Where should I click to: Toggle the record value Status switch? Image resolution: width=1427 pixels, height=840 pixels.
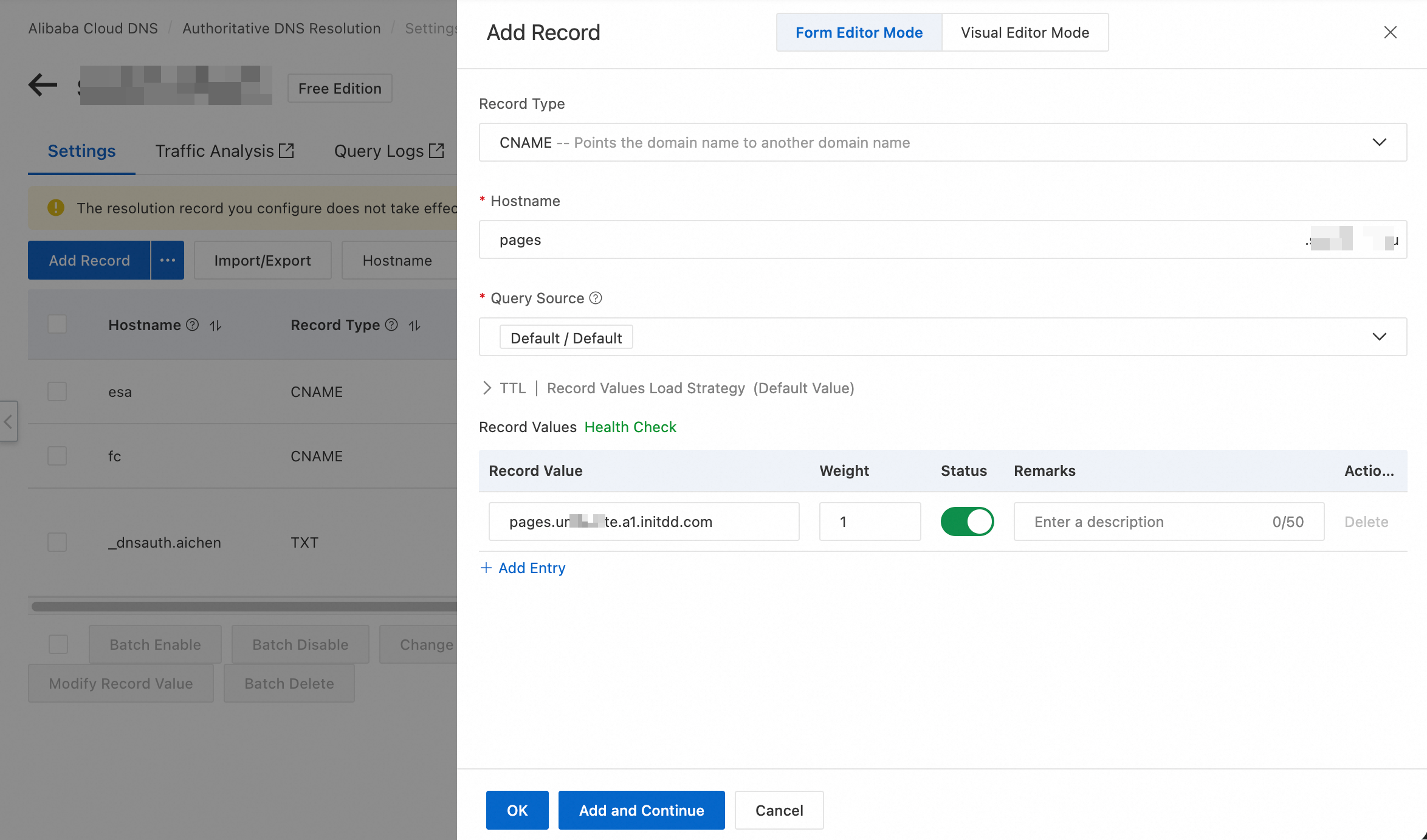966,522
